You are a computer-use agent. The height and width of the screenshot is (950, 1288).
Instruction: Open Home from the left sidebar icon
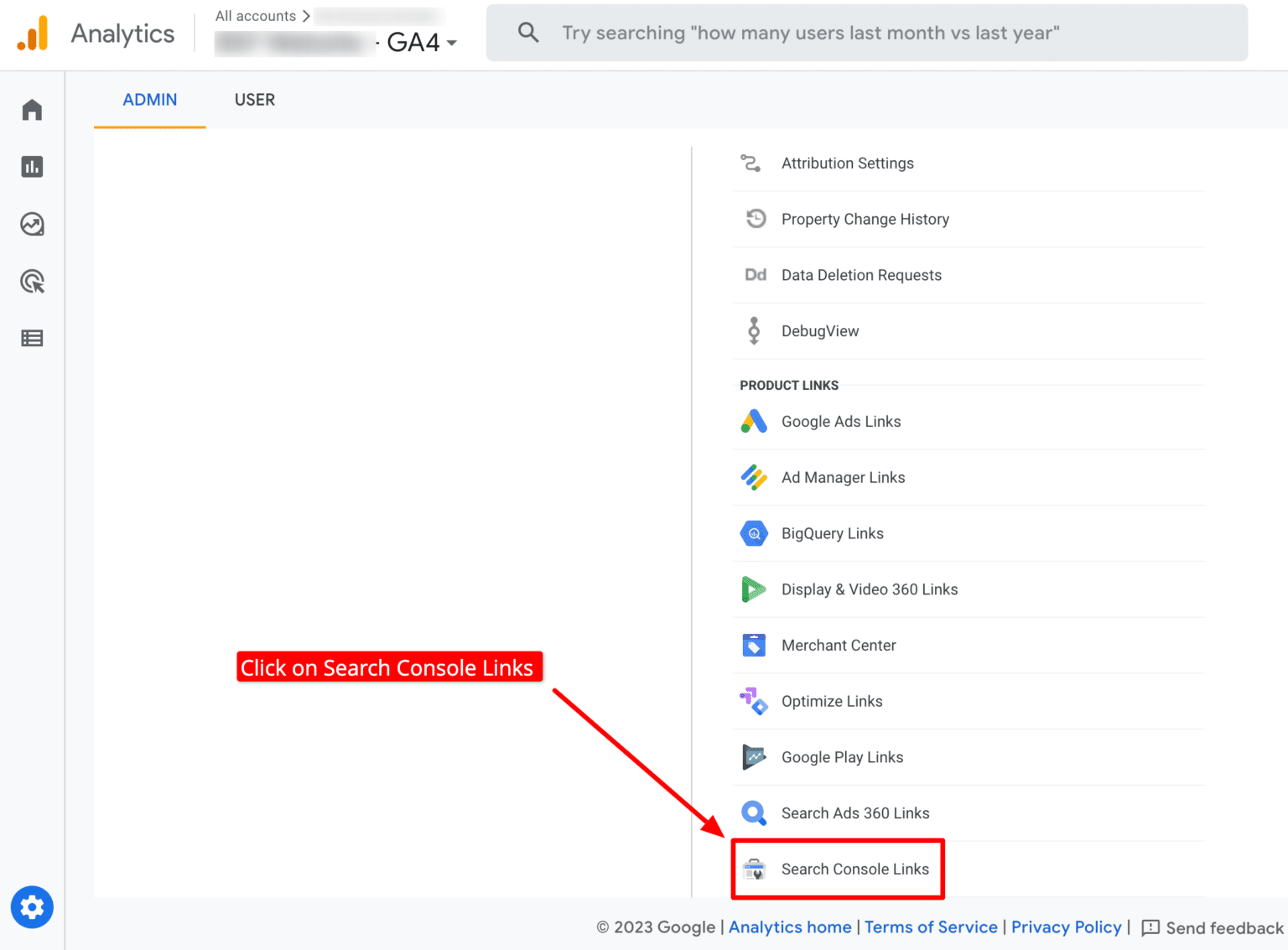(32, 109)
